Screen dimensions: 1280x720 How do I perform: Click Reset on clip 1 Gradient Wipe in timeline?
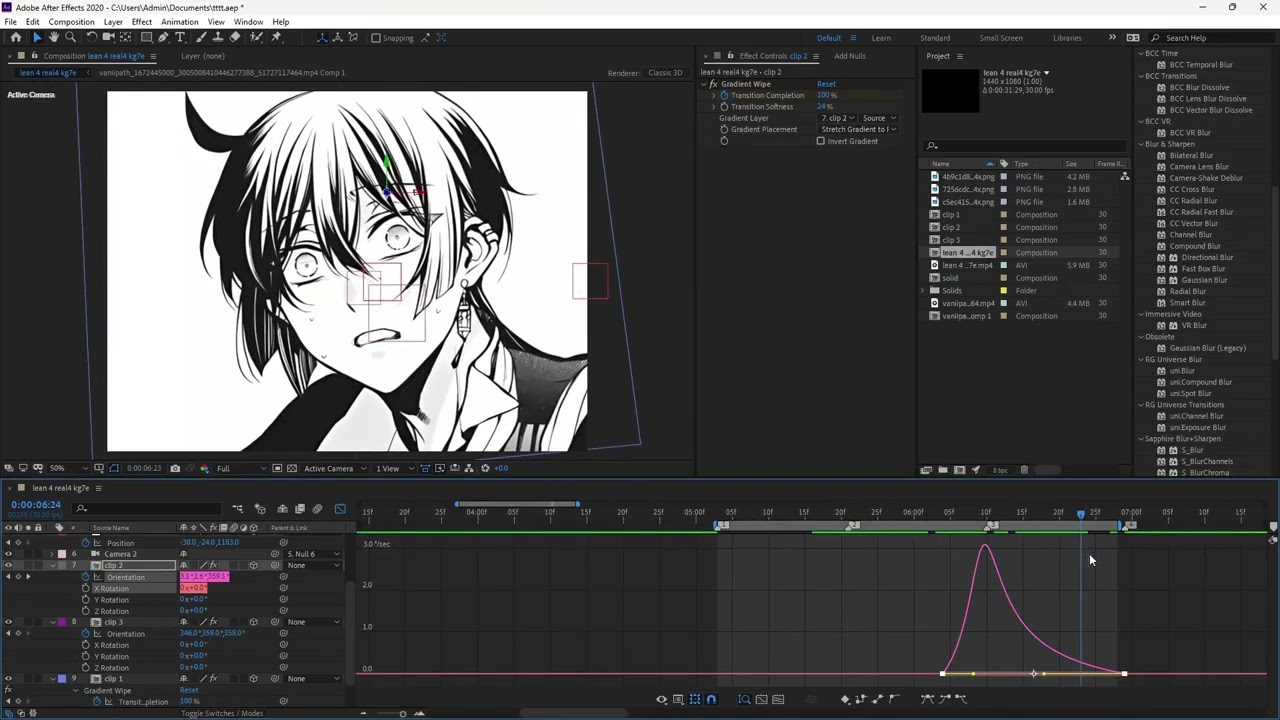click(x=189, y=690)
